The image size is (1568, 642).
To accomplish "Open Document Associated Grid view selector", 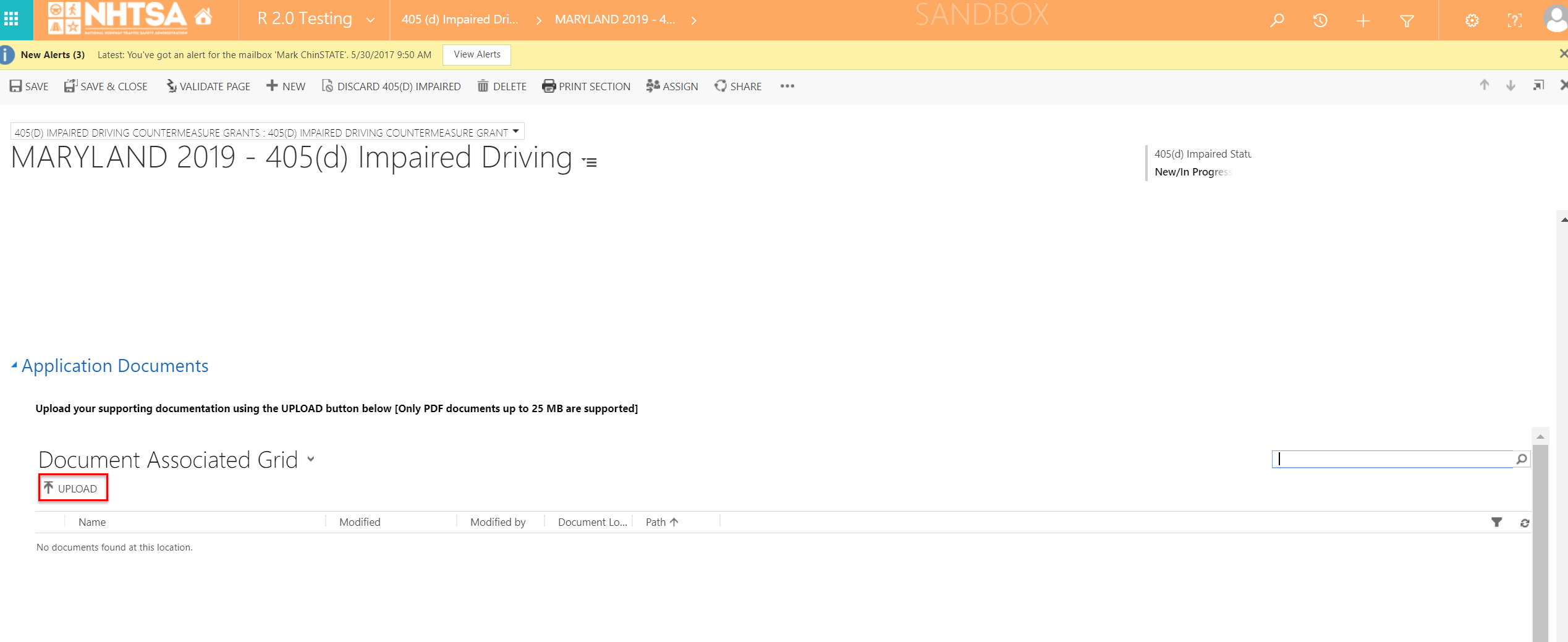I will coord(311,459).
